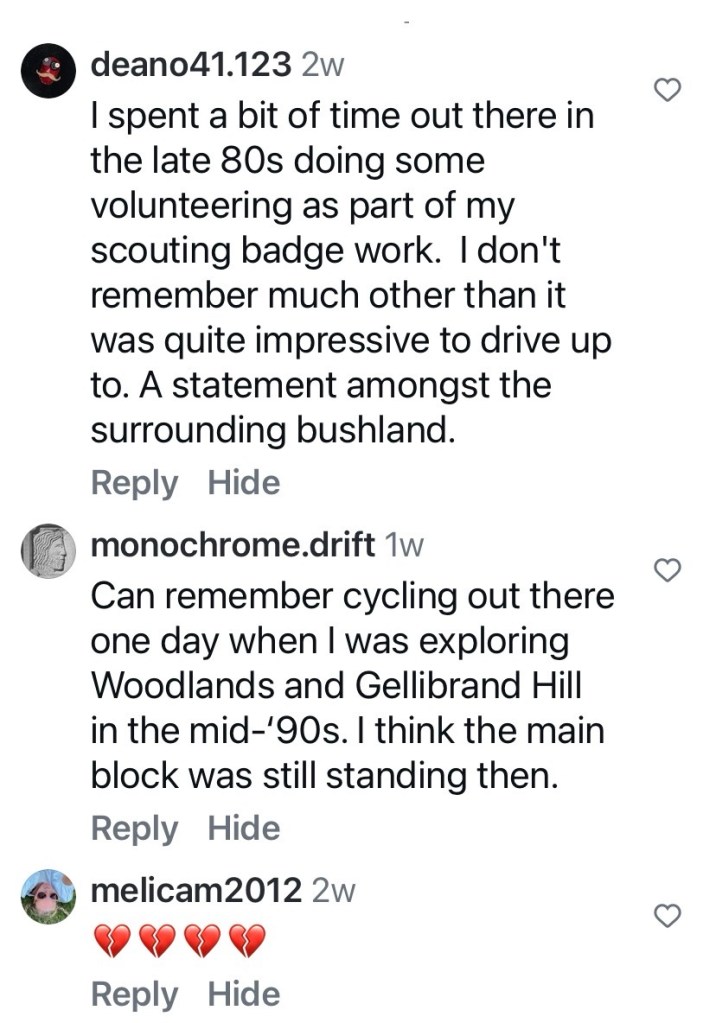
Task: Open the deano41.123 username link
Action: click(191, 66)
